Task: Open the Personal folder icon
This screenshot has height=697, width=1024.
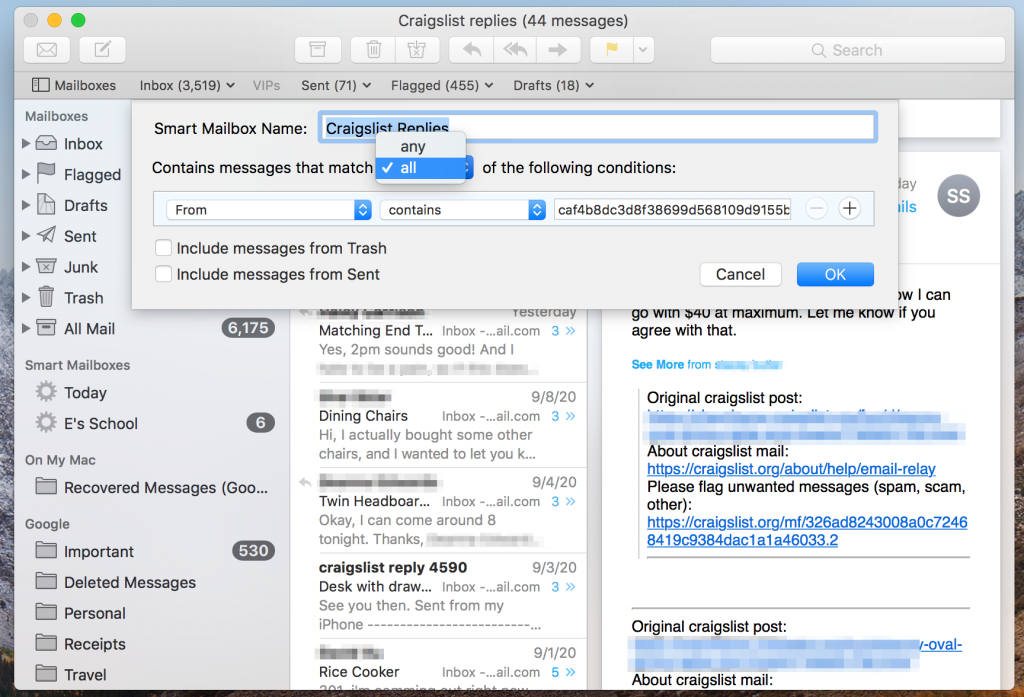Action: click(x=46, y=612)
